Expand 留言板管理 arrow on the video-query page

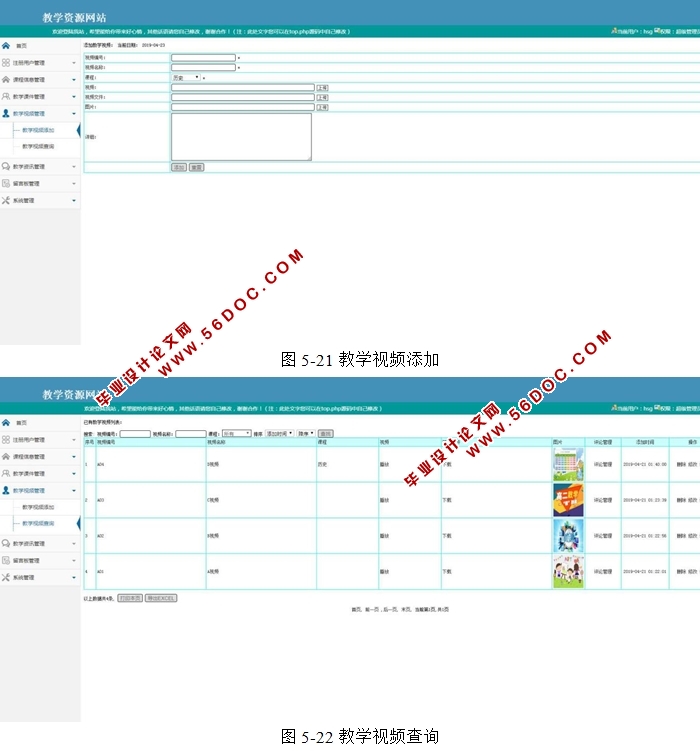coord(74,560)
